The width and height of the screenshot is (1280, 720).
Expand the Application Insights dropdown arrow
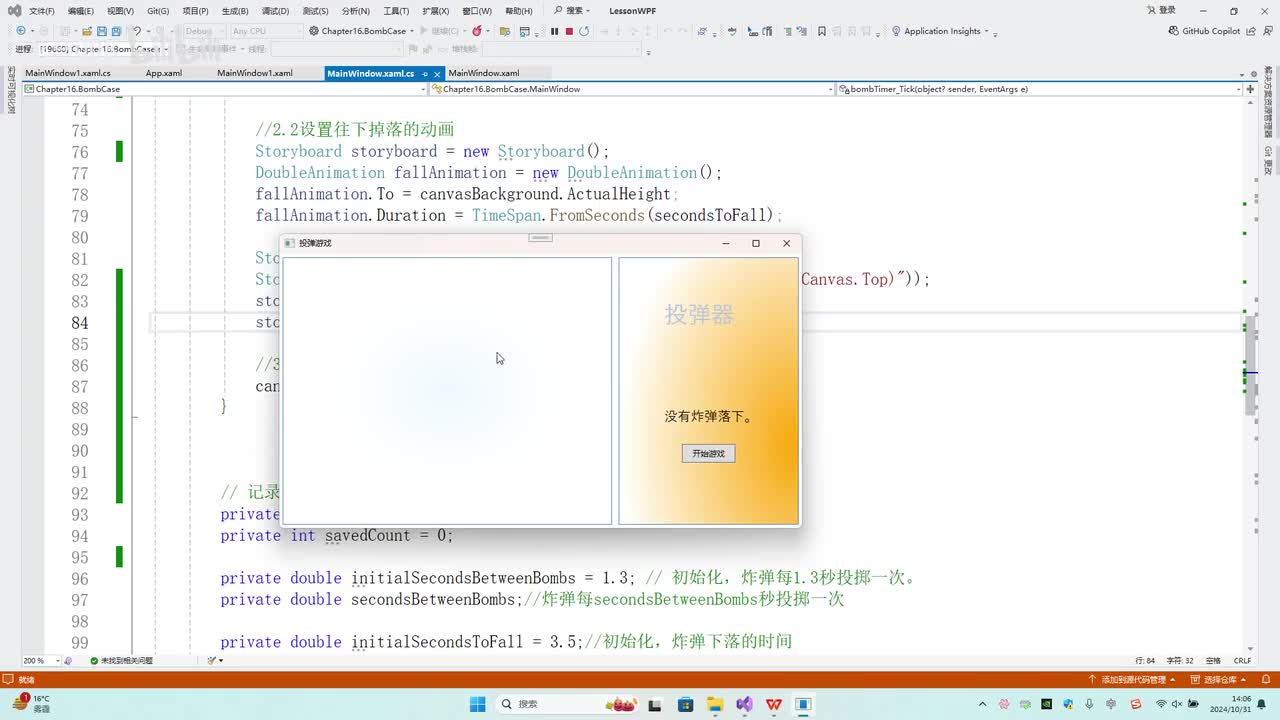(x=987, y=31)
